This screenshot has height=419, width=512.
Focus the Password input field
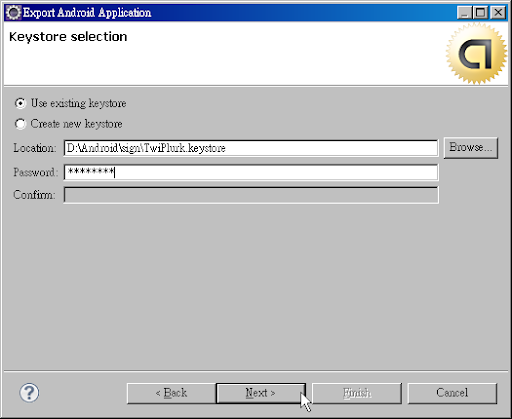(x=251, y=172)
